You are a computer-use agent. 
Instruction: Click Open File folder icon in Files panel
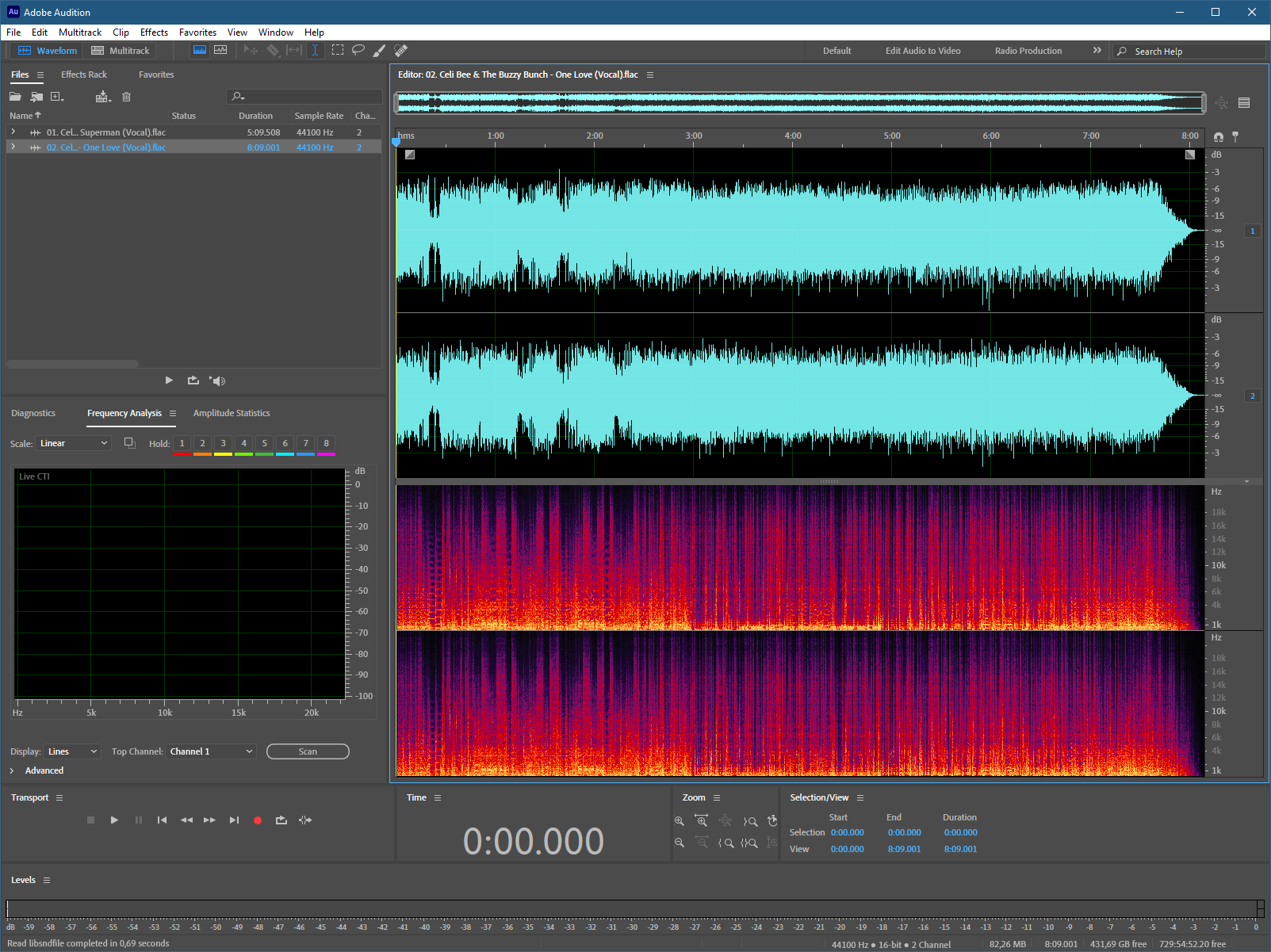pyautogui.click(x=15, y=97)
